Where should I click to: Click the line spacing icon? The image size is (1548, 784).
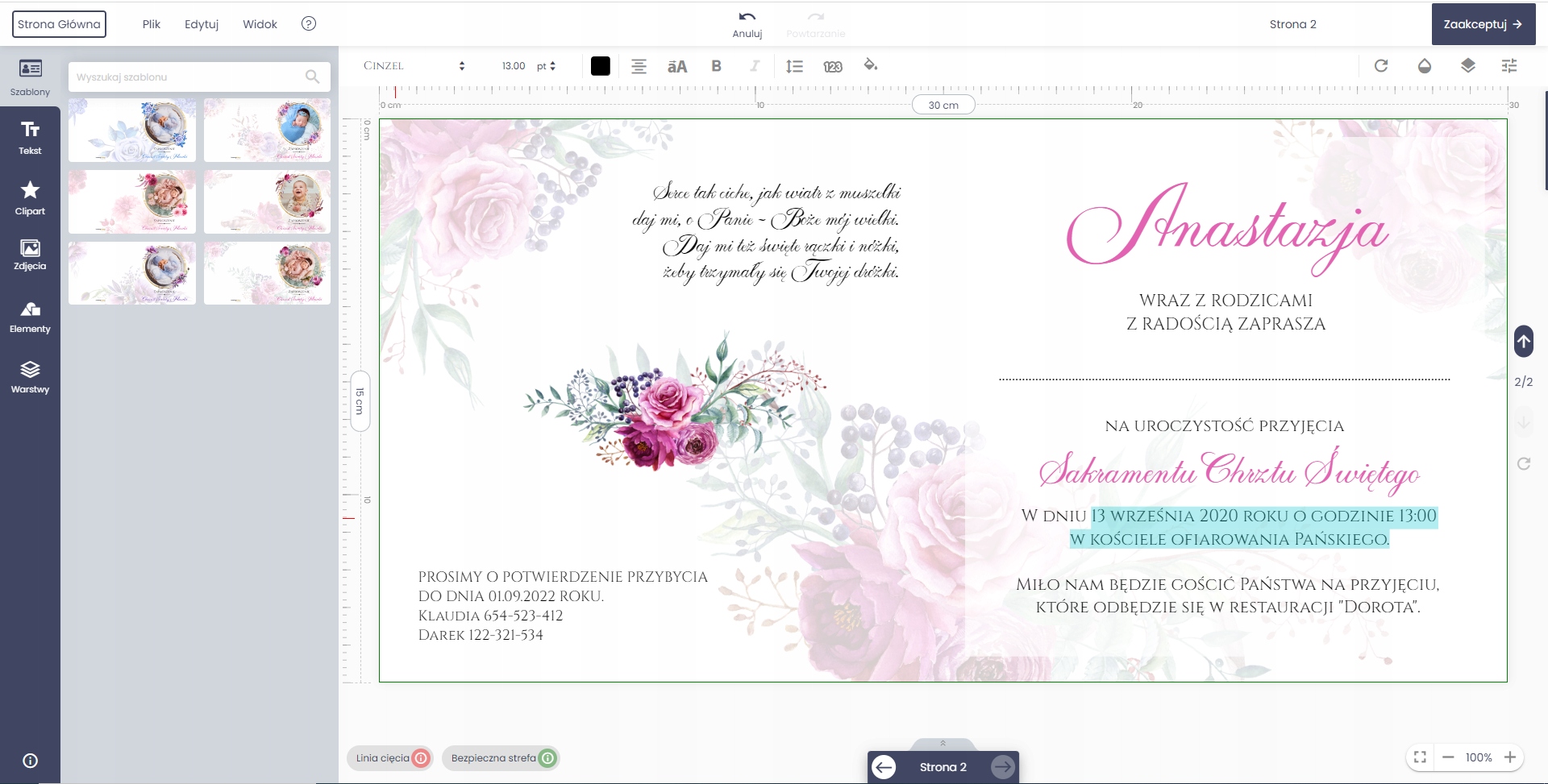point(794,66)
